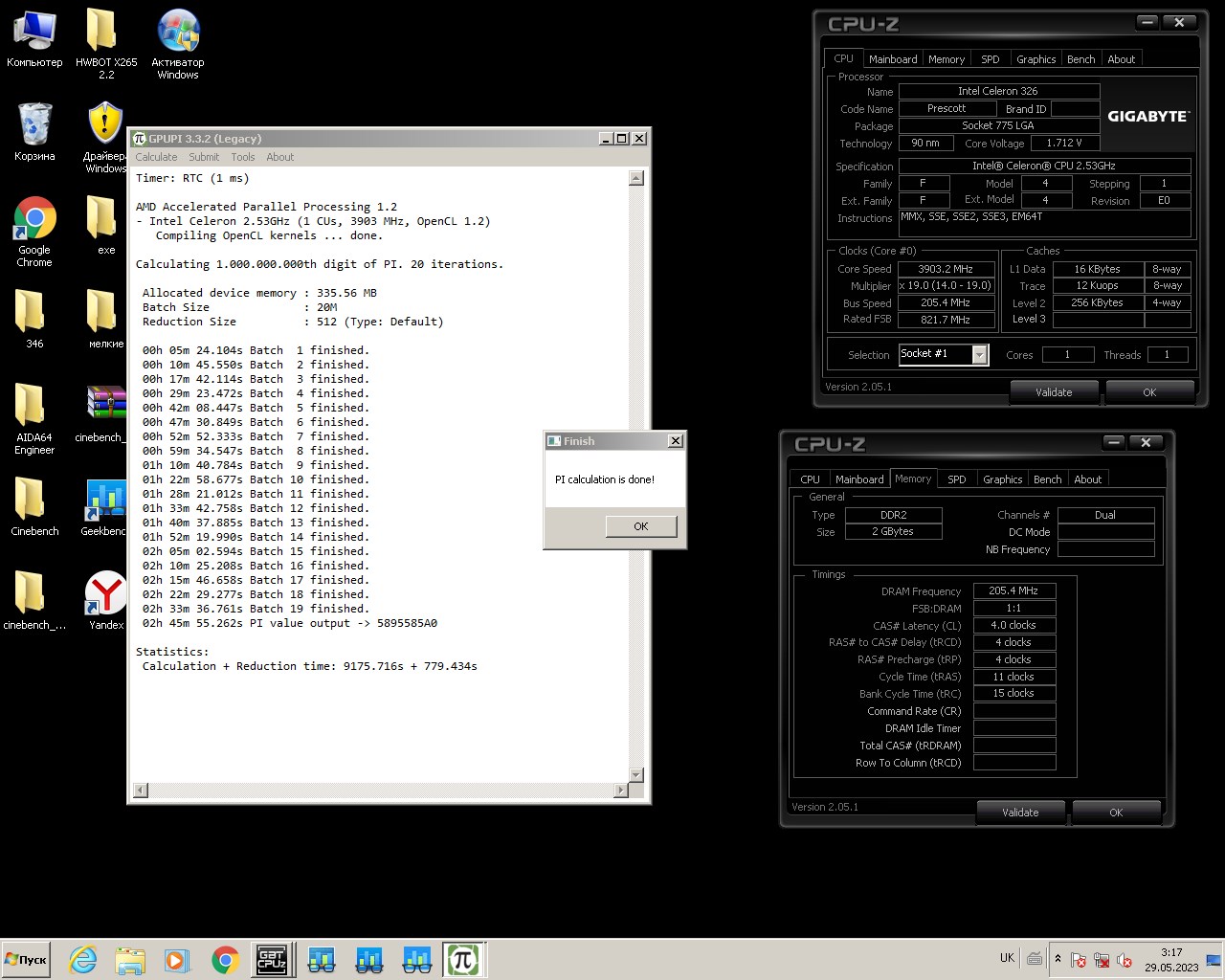Open Memory tab in CPU-Z processor window
This screenshot has height=980, width=1225.
pyautogui.click(x=947, y=59)
